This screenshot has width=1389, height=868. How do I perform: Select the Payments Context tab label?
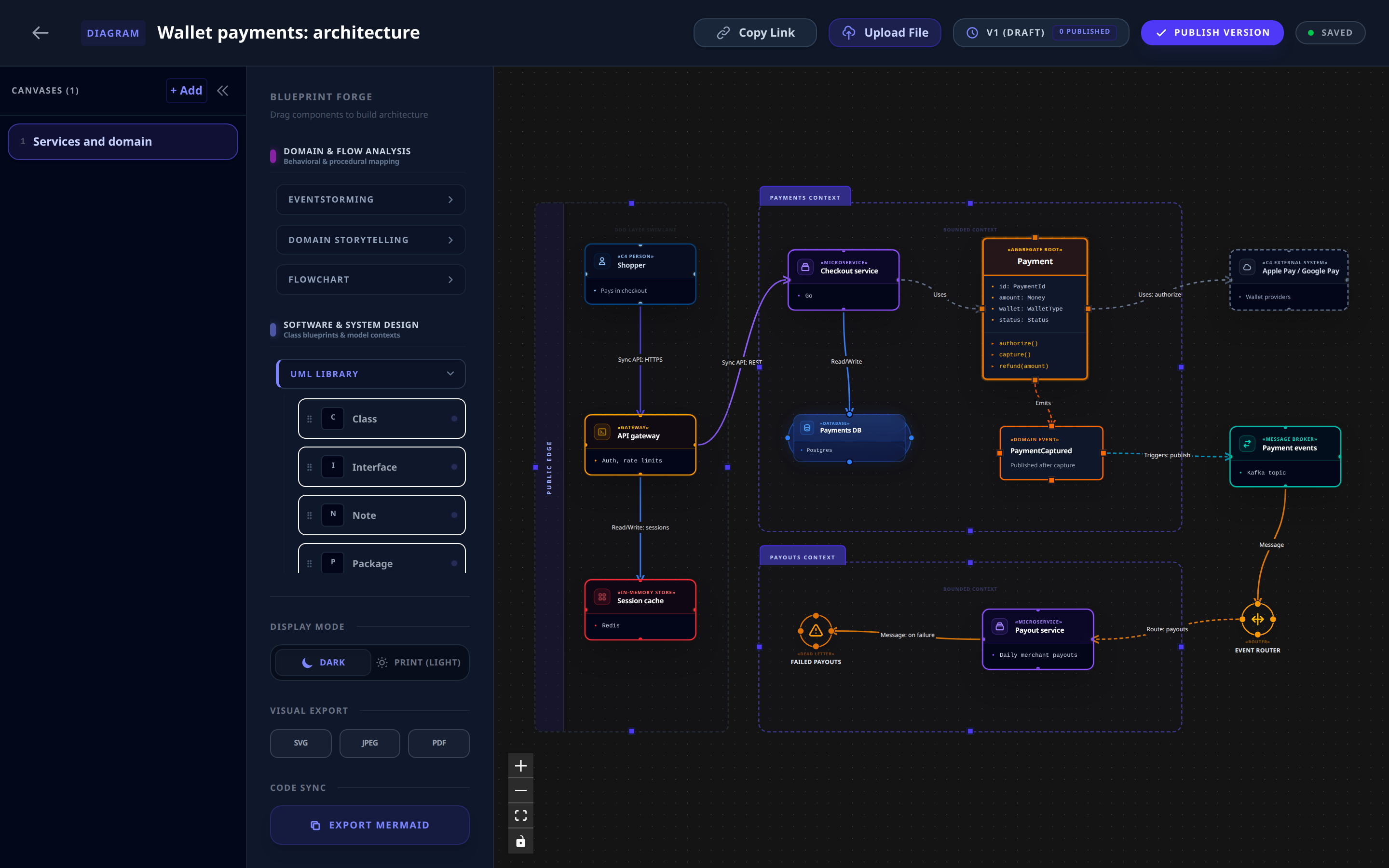804,197
